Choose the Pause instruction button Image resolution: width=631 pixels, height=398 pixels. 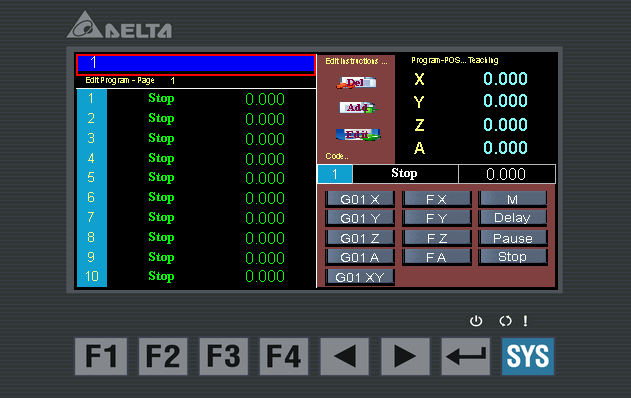tap(512, 238)
